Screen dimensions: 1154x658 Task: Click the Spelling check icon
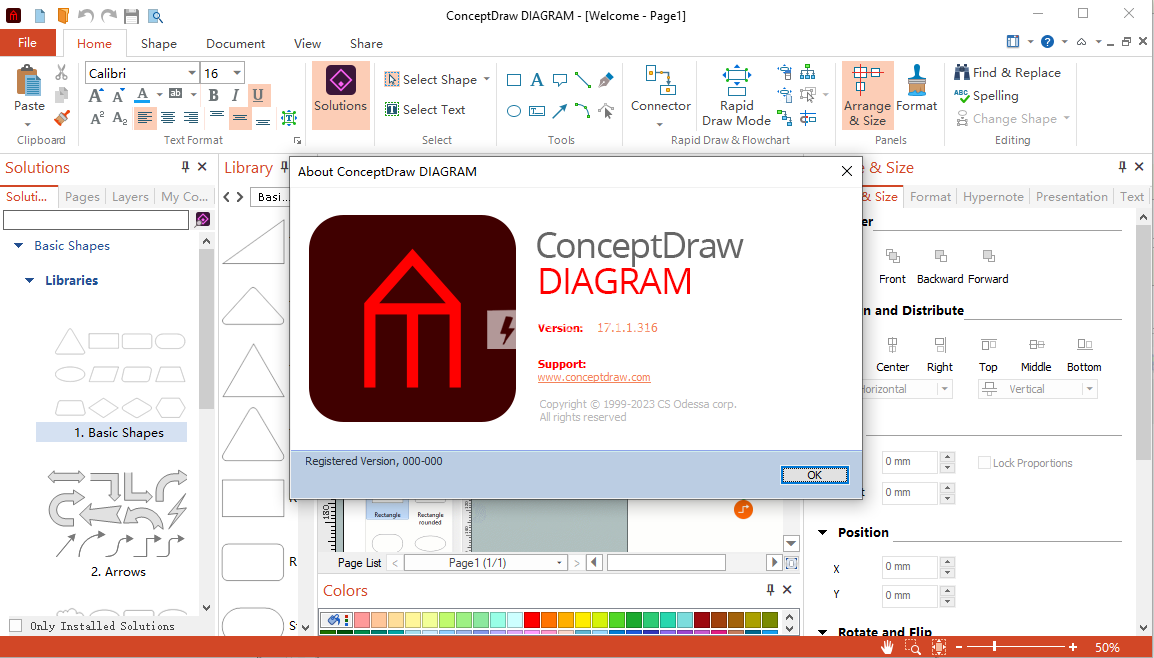click(x=962, y=96)
